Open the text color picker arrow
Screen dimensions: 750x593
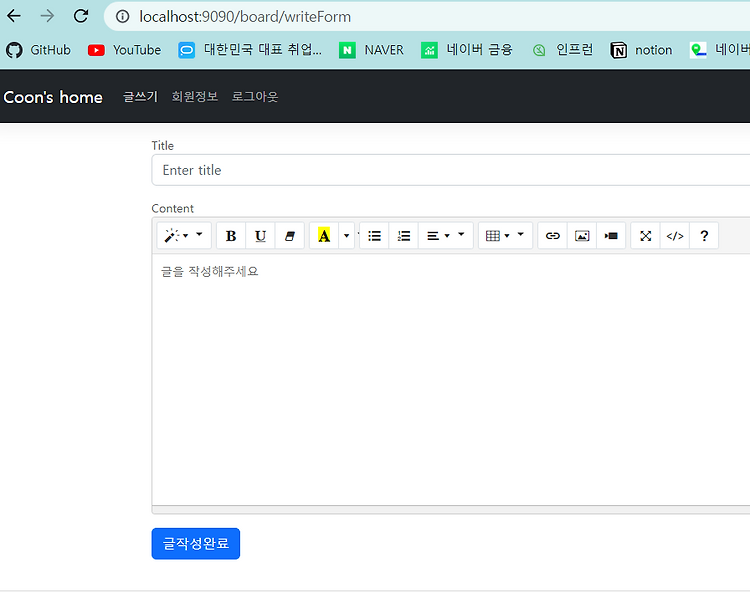(x=346, y=235)
